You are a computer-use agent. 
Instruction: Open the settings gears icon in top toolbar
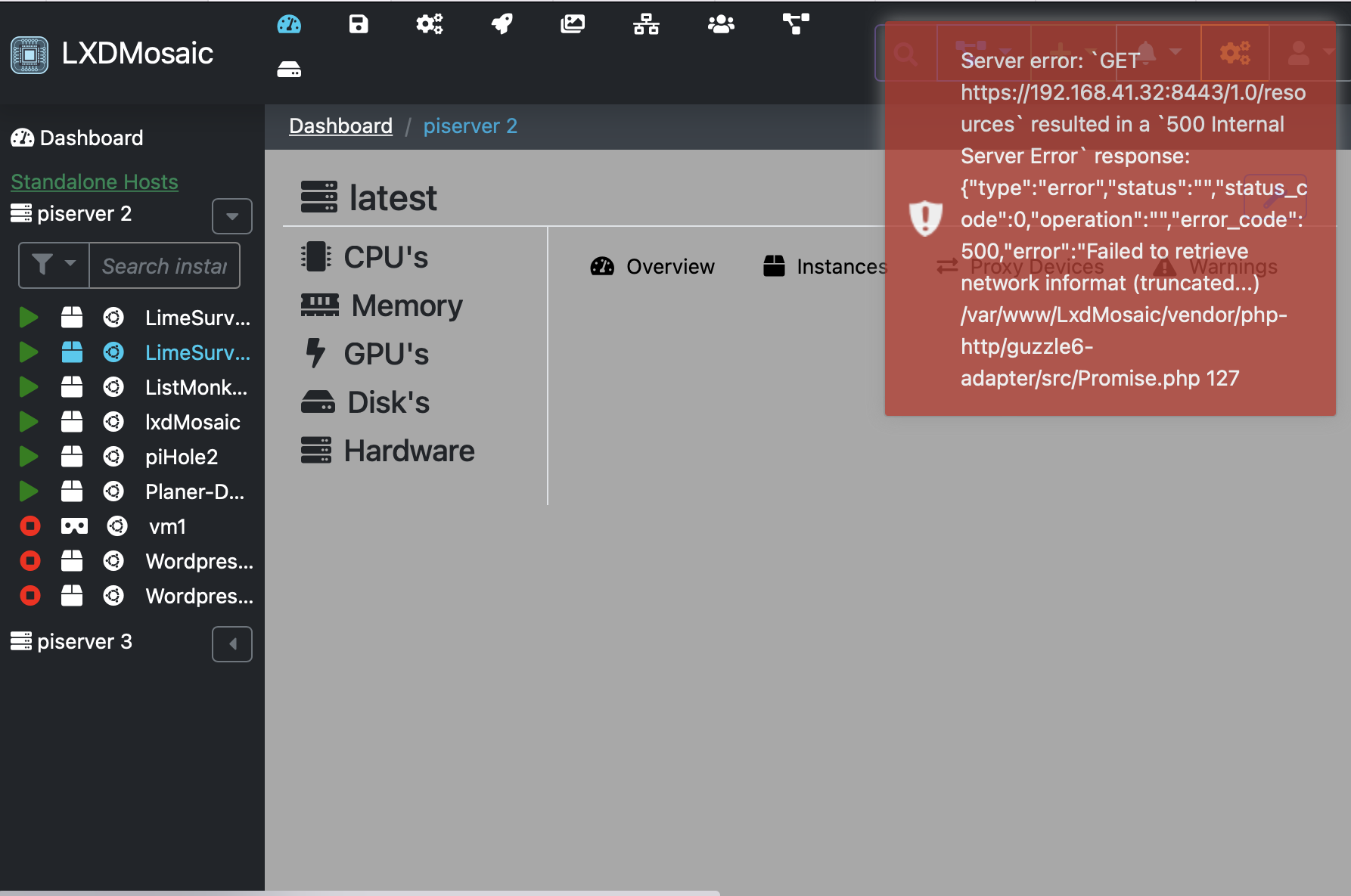(429, 23)
